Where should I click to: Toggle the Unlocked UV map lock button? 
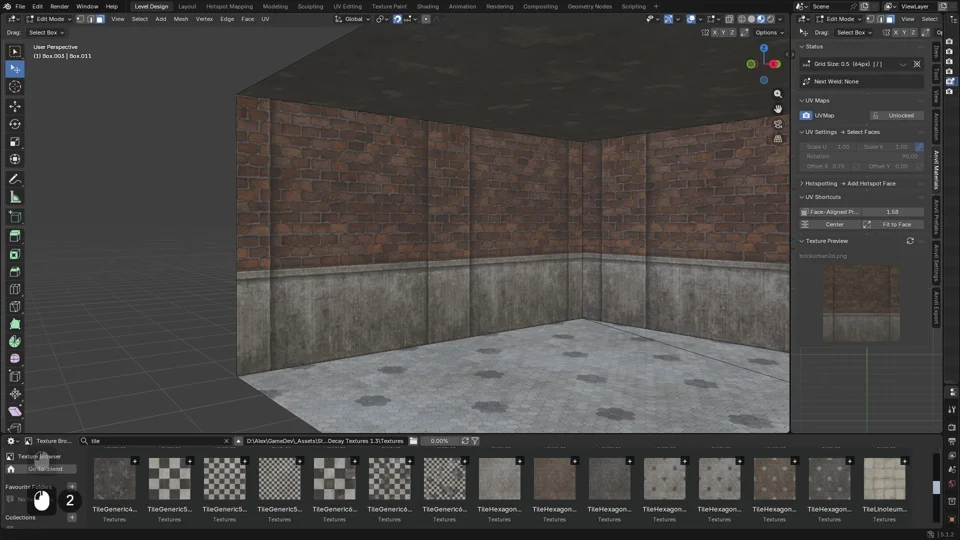pos(896,115)
